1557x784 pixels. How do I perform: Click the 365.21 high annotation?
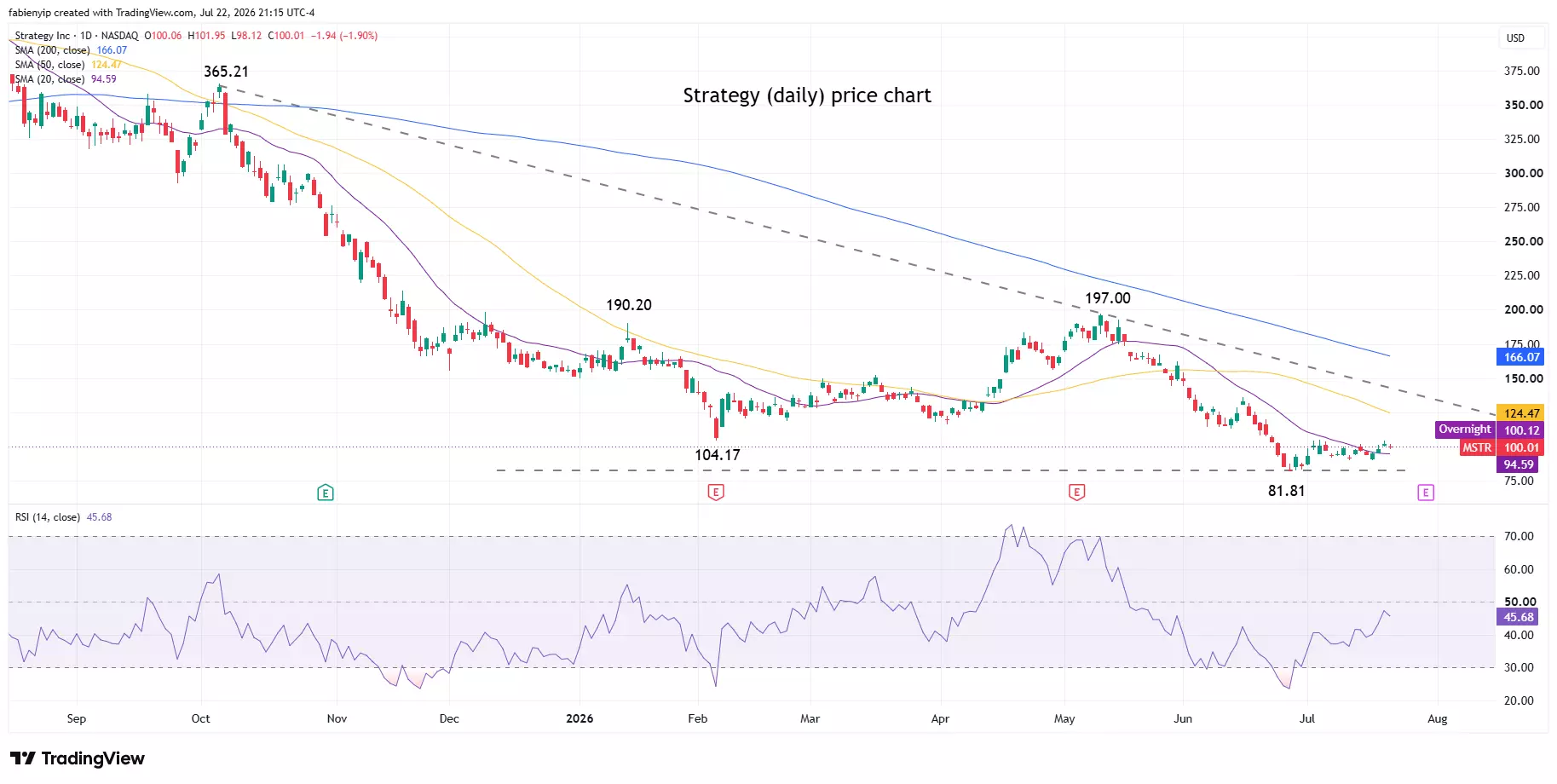pyautogui.click(x=226, y=72)
